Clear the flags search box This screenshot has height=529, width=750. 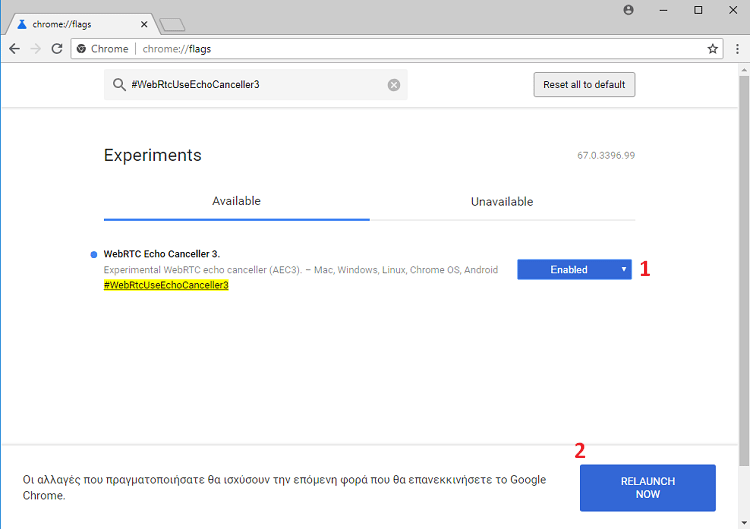click(x=394, y=85)
